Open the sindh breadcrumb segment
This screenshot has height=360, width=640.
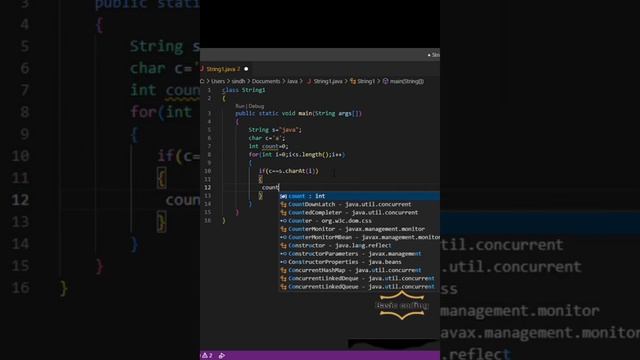click(x=238, y=81)
